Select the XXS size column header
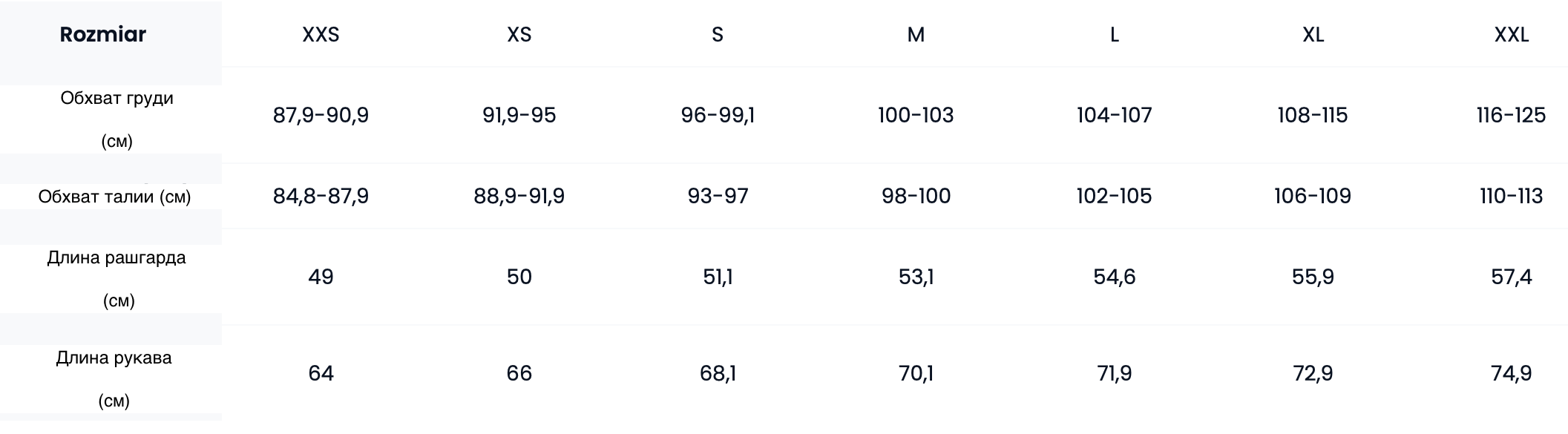Viewport: 1568px width, 434px height. point(321,35)
